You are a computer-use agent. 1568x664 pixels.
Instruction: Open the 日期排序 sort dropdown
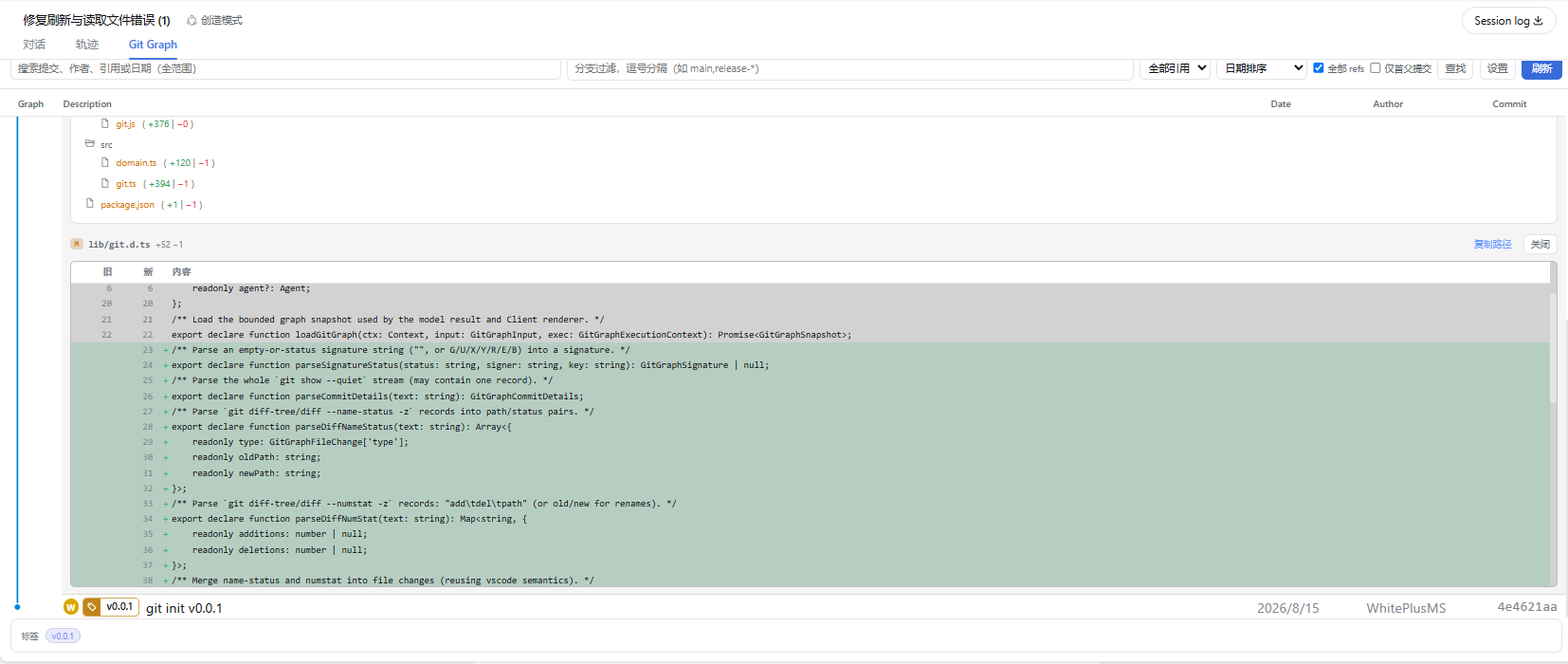(x=1261, y=68)
